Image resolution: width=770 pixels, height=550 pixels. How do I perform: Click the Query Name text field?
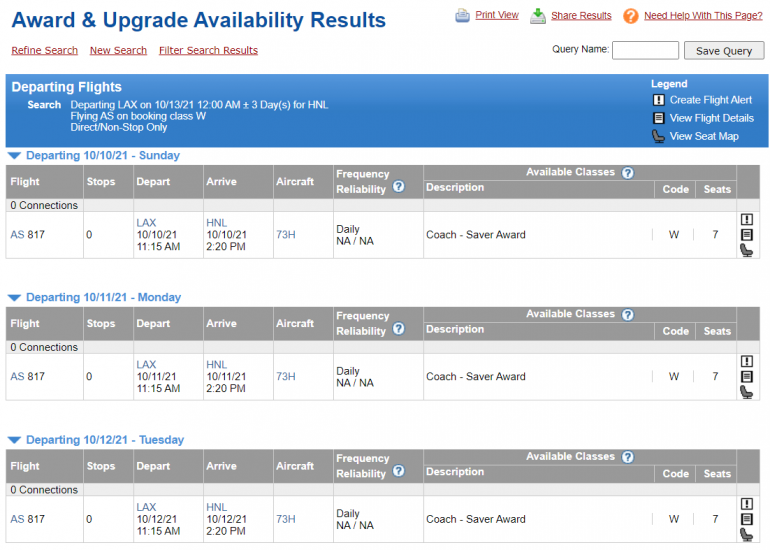pyautogui.click(x=645, y=50)
